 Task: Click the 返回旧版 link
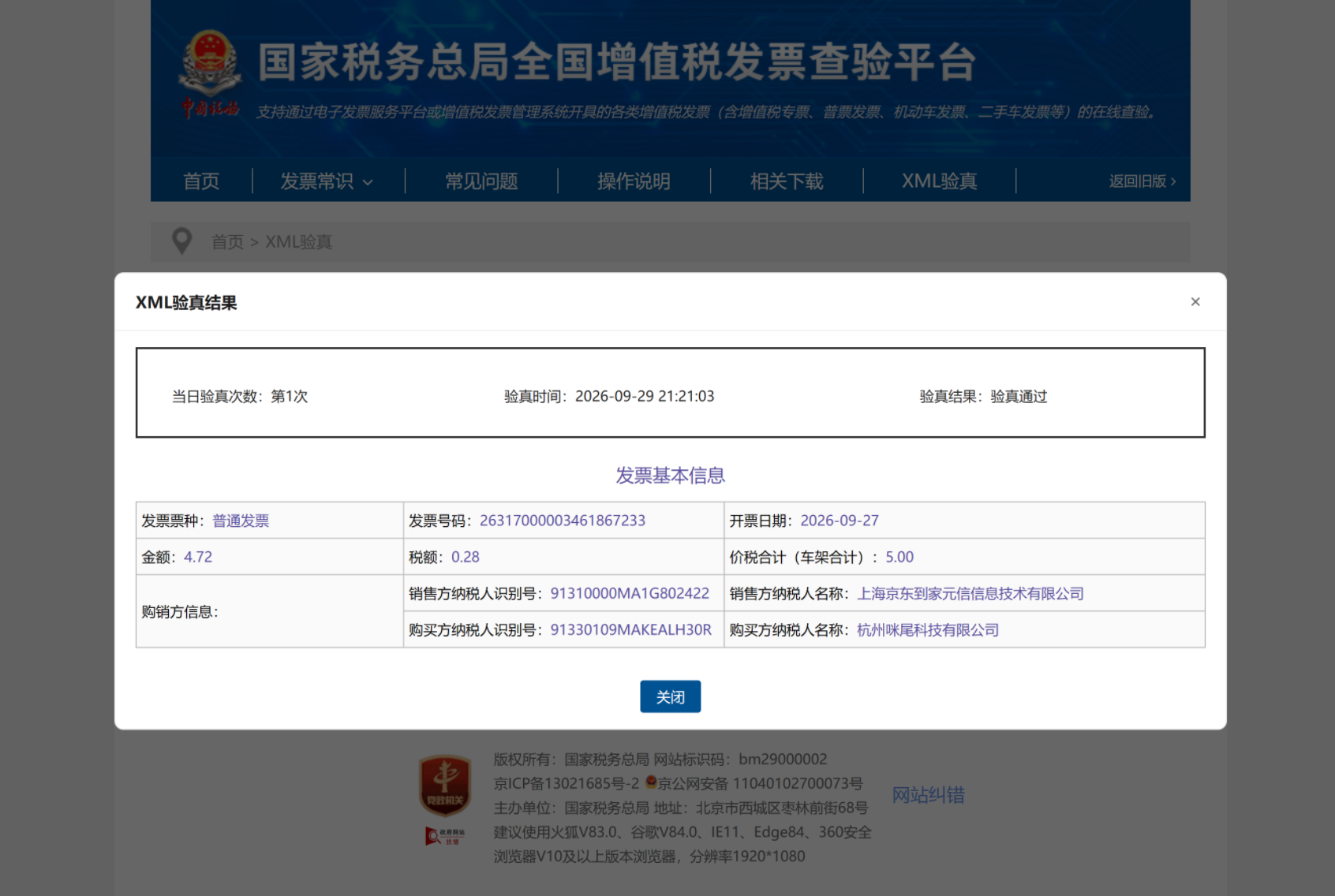click(1142, 181)
